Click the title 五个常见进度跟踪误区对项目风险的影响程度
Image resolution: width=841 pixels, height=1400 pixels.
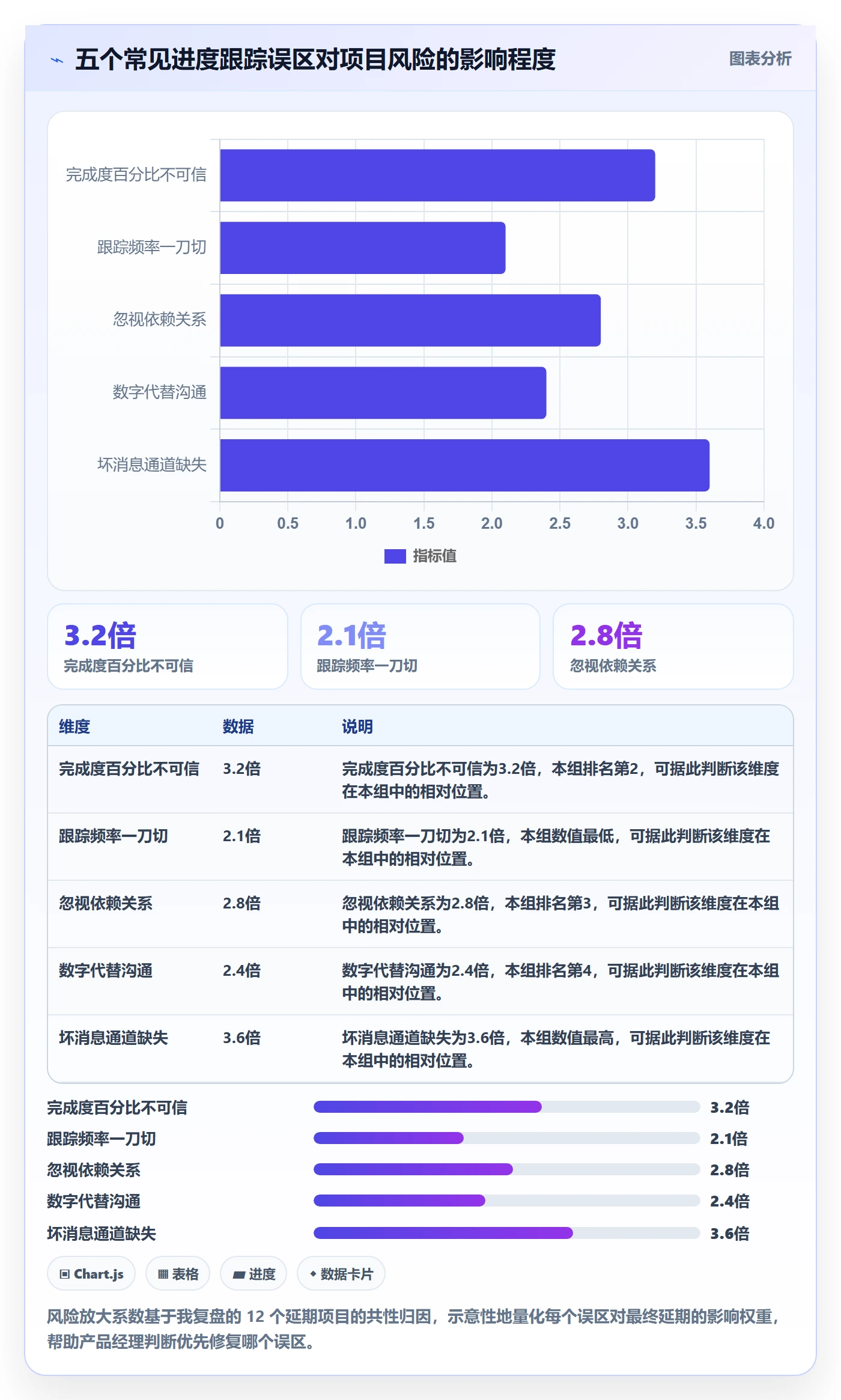pos(315,59)
